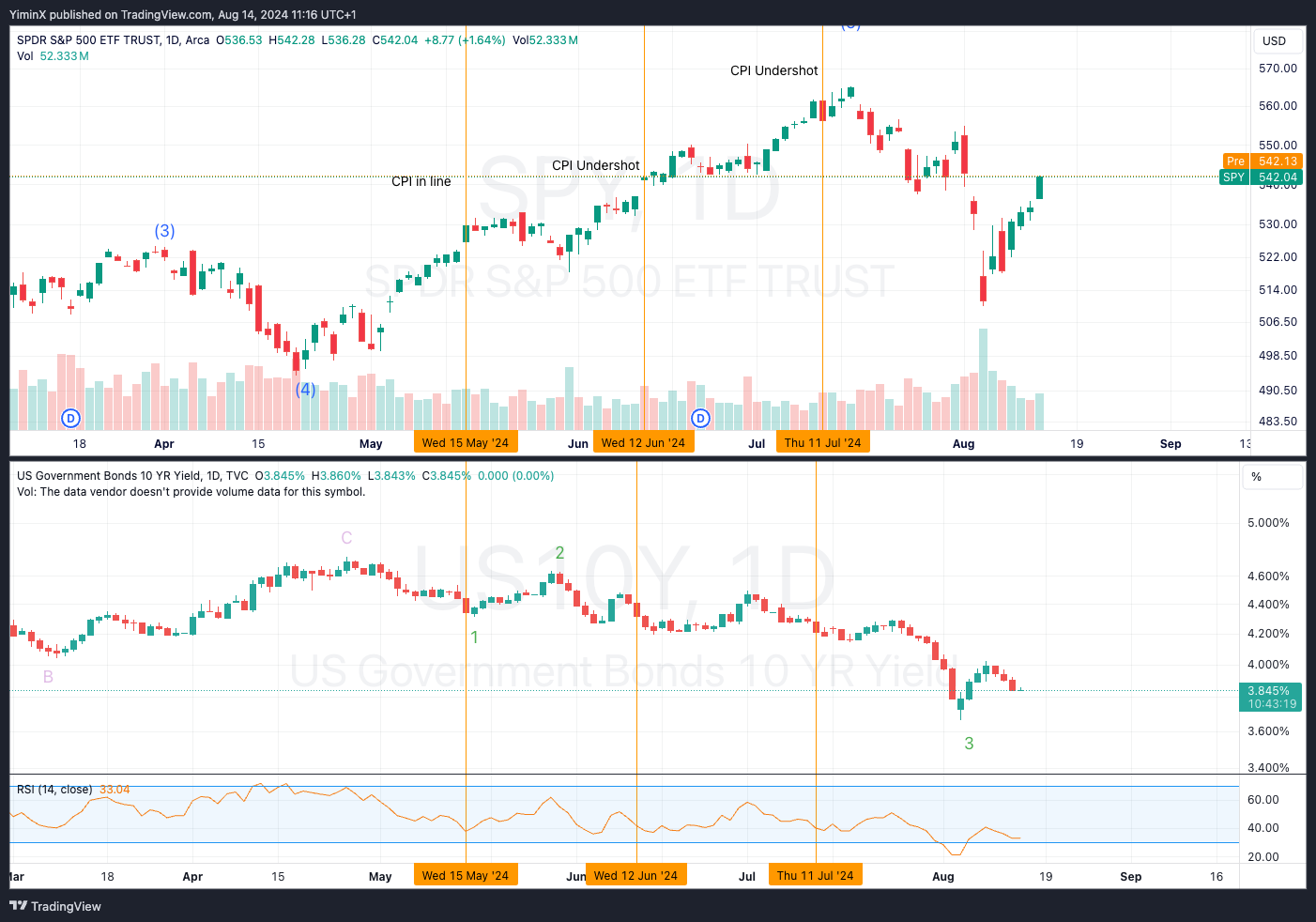Click the Sep label on SPY time axis
The width and height of the screenshot is (1316, 922).
(1171, 444)
